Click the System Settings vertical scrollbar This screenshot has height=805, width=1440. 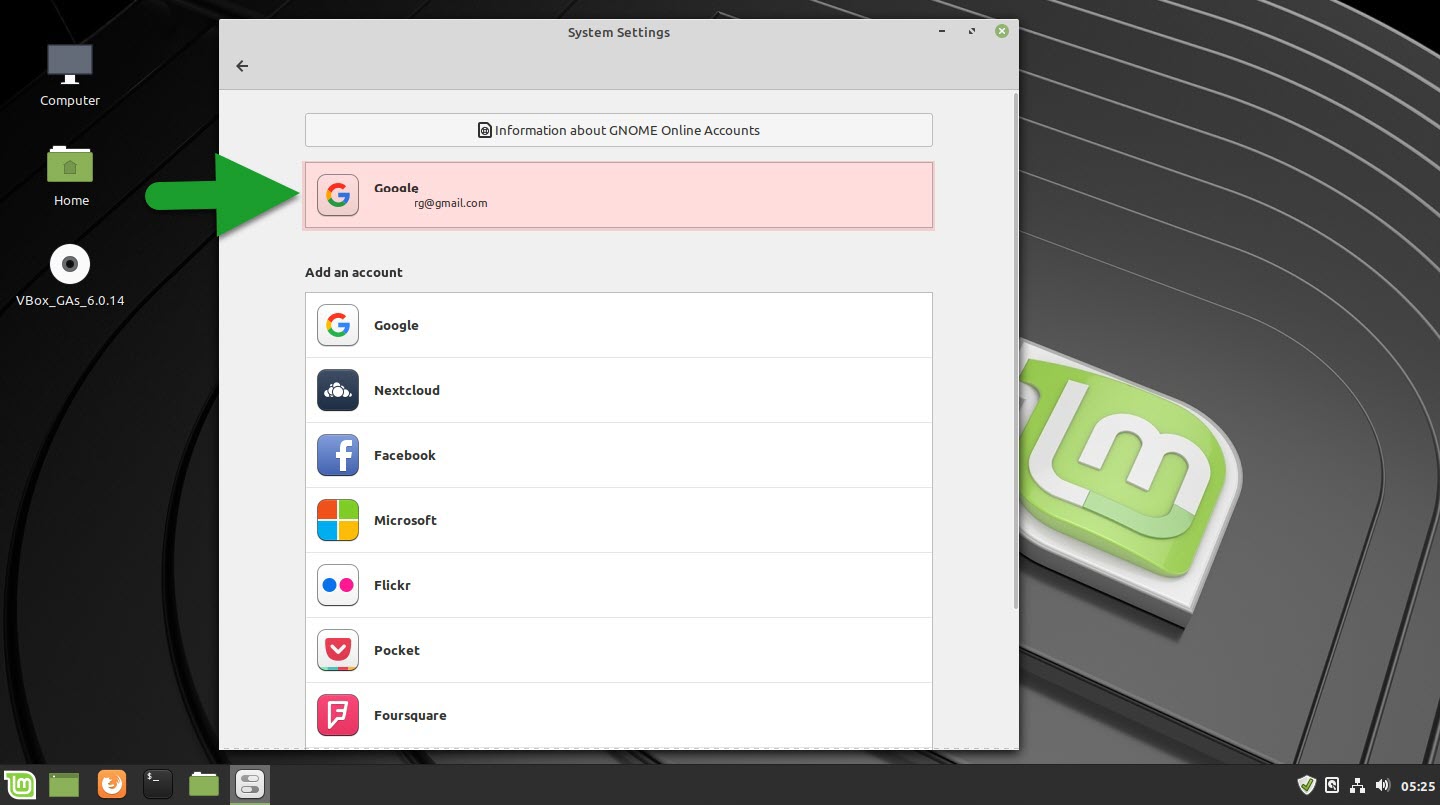pos(1016,350)
